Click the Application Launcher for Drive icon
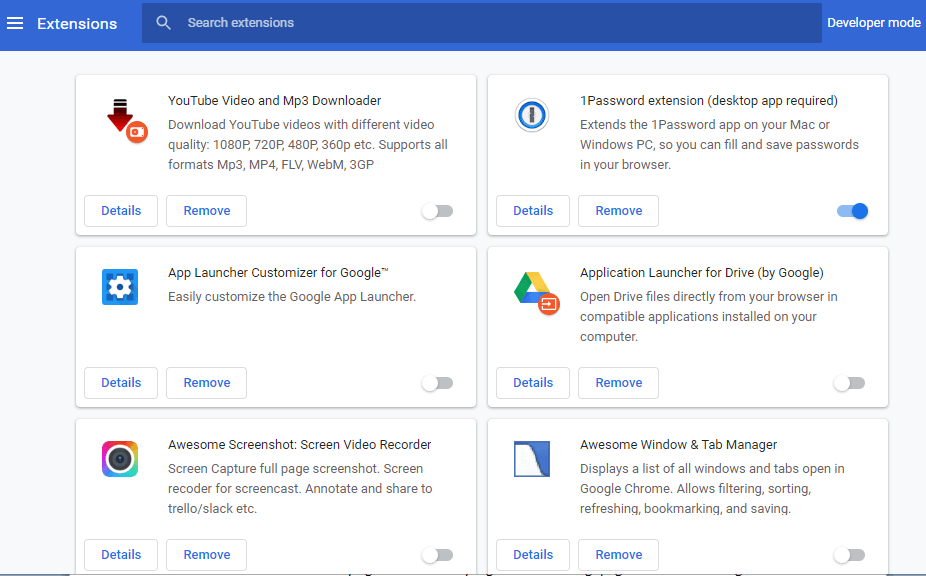This screenshot has height=576, width=926. pyautogui.click(x=537, y=293)
